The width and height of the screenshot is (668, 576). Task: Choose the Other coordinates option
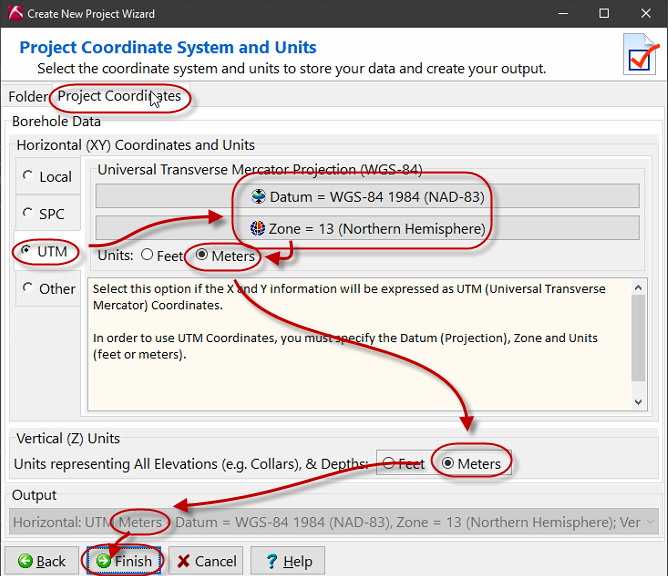pyautogui.click(x=27, y=289)
